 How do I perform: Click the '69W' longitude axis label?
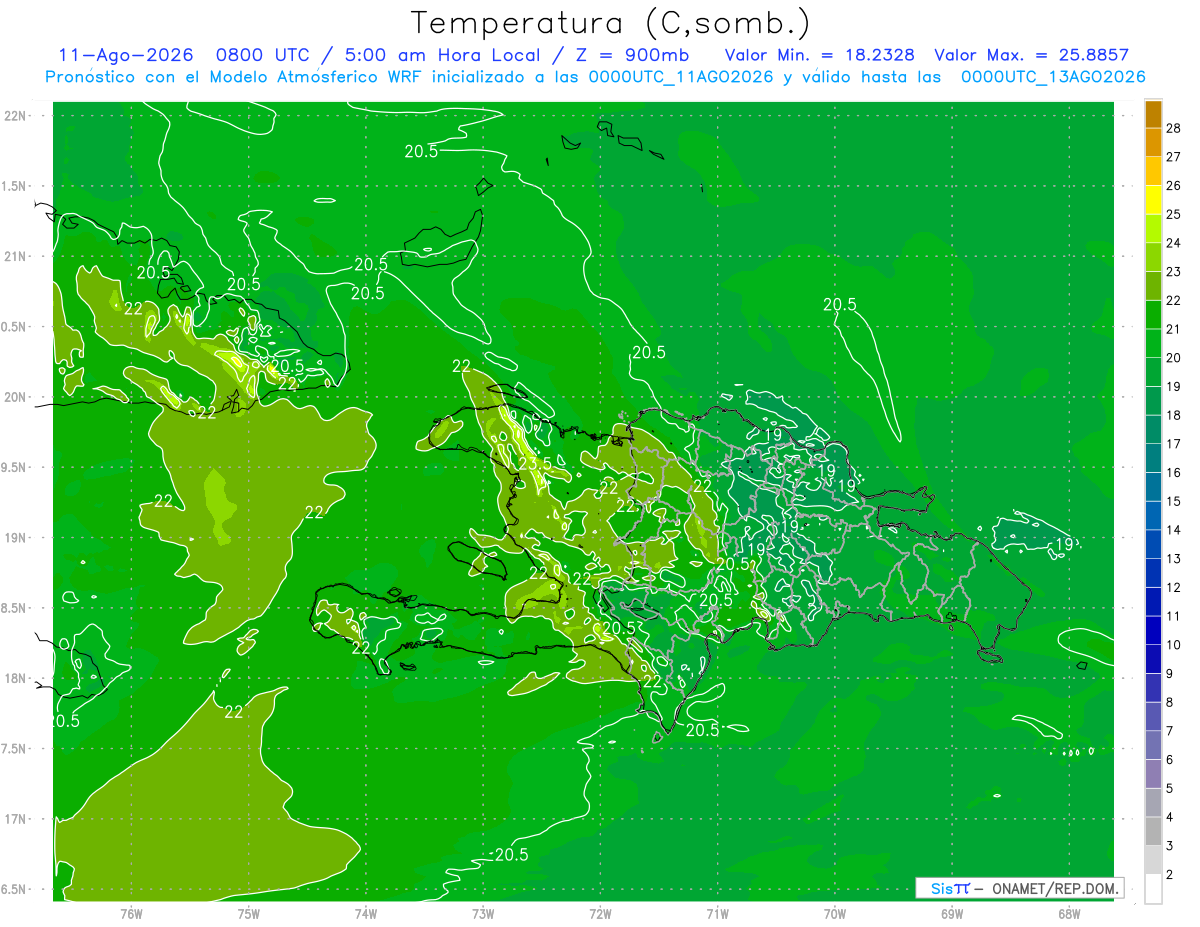pos(952,913)
